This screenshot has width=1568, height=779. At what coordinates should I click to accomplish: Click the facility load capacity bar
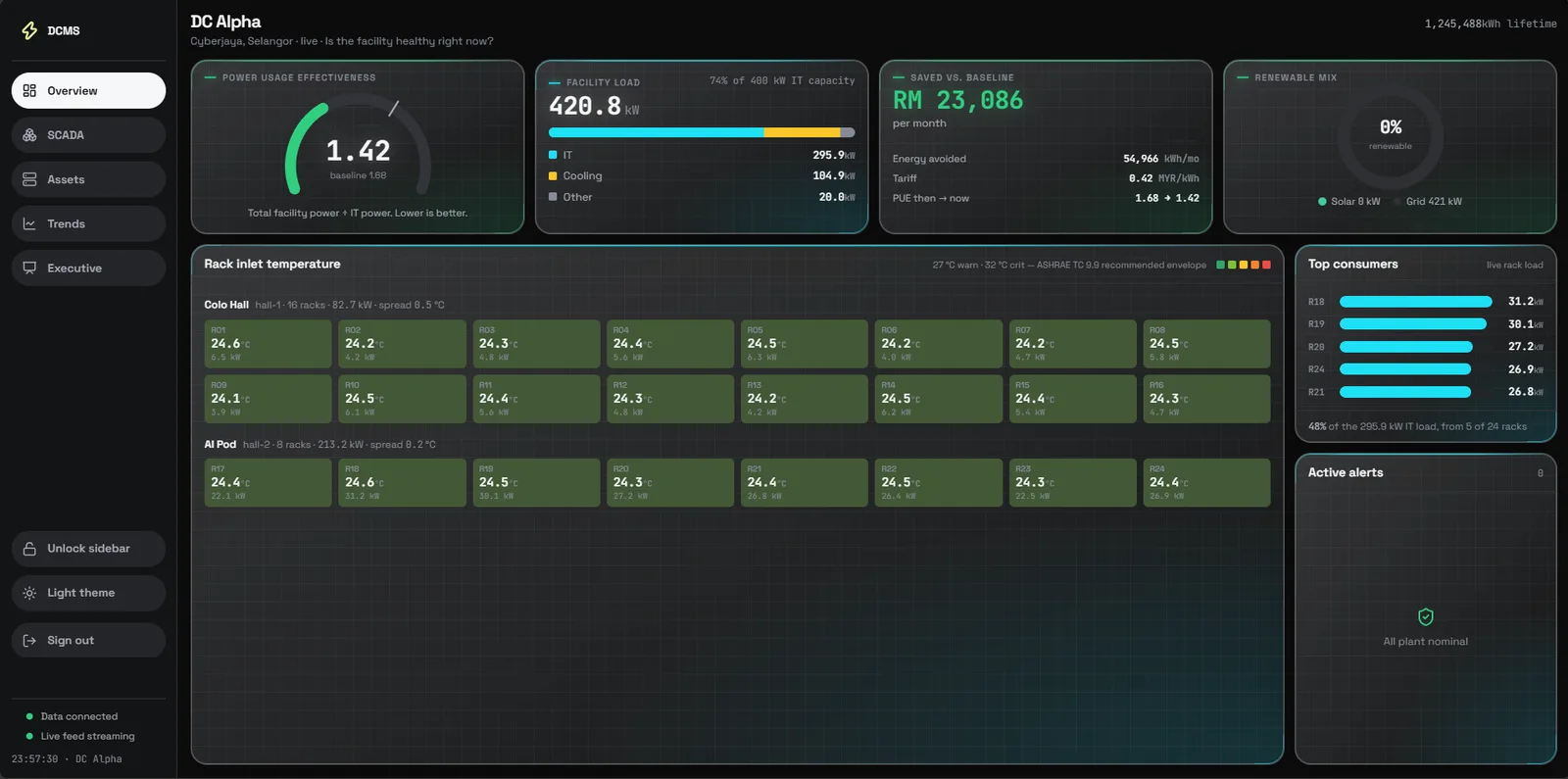click(702, 132)
